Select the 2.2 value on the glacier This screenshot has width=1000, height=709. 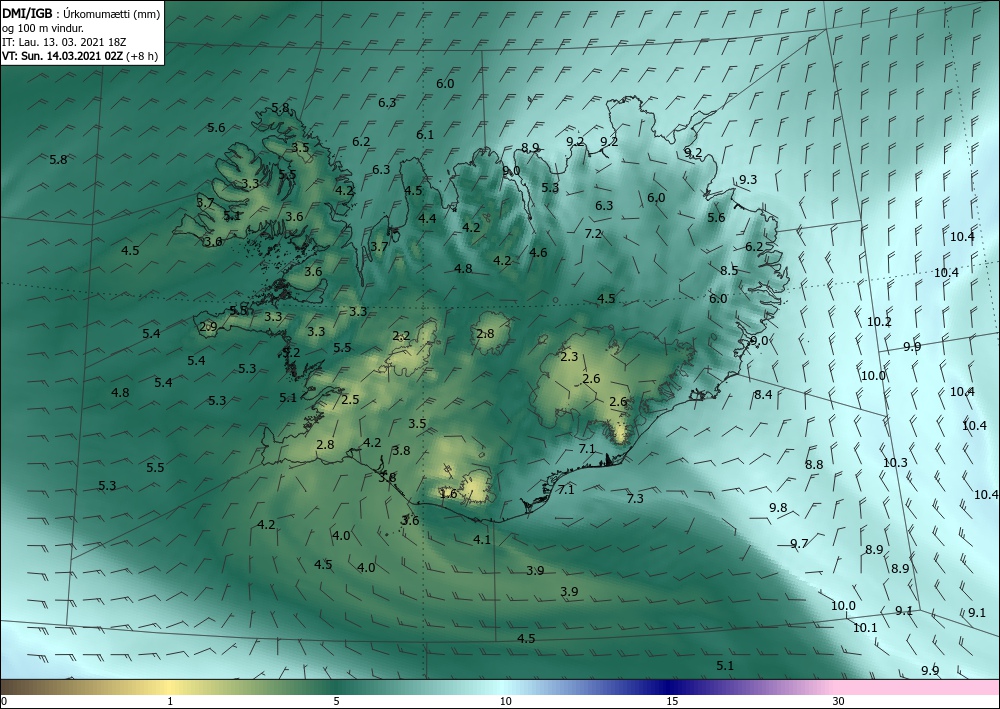[401, 336]
